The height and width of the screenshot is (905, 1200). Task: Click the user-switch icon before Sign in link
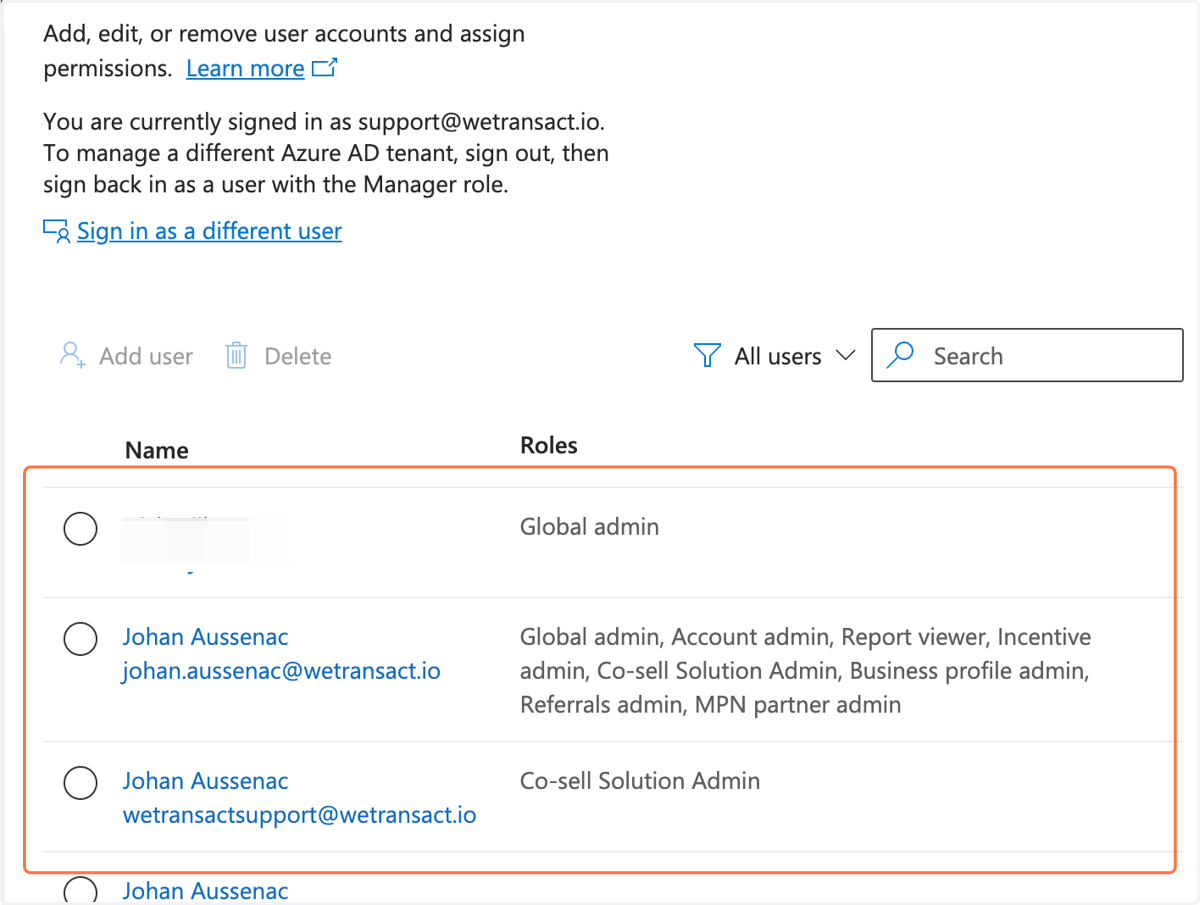(57, 232)
